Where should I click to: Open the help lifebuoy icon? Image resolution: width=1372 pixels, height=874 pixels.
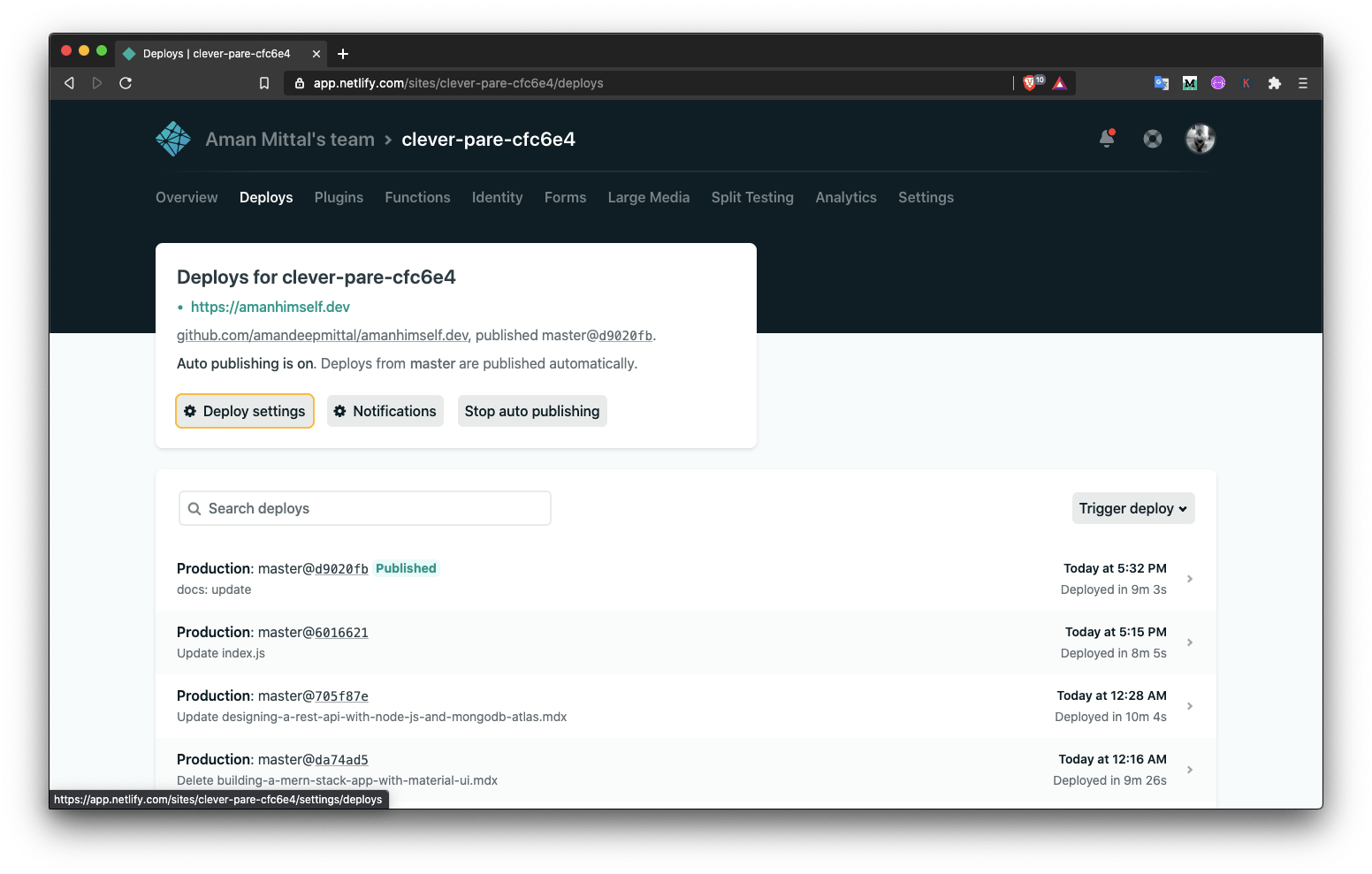click(1153, 139)
